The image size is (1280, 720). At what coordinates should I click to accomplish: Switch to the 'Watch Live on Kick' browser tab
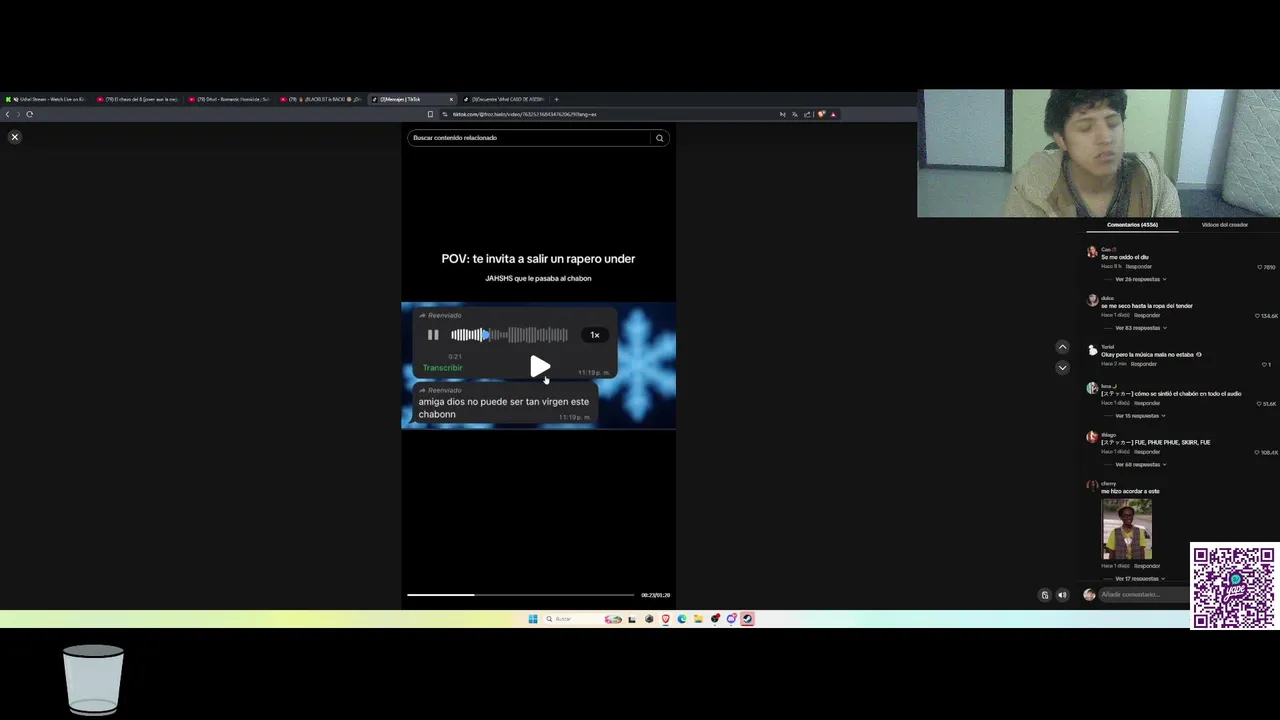48,99
